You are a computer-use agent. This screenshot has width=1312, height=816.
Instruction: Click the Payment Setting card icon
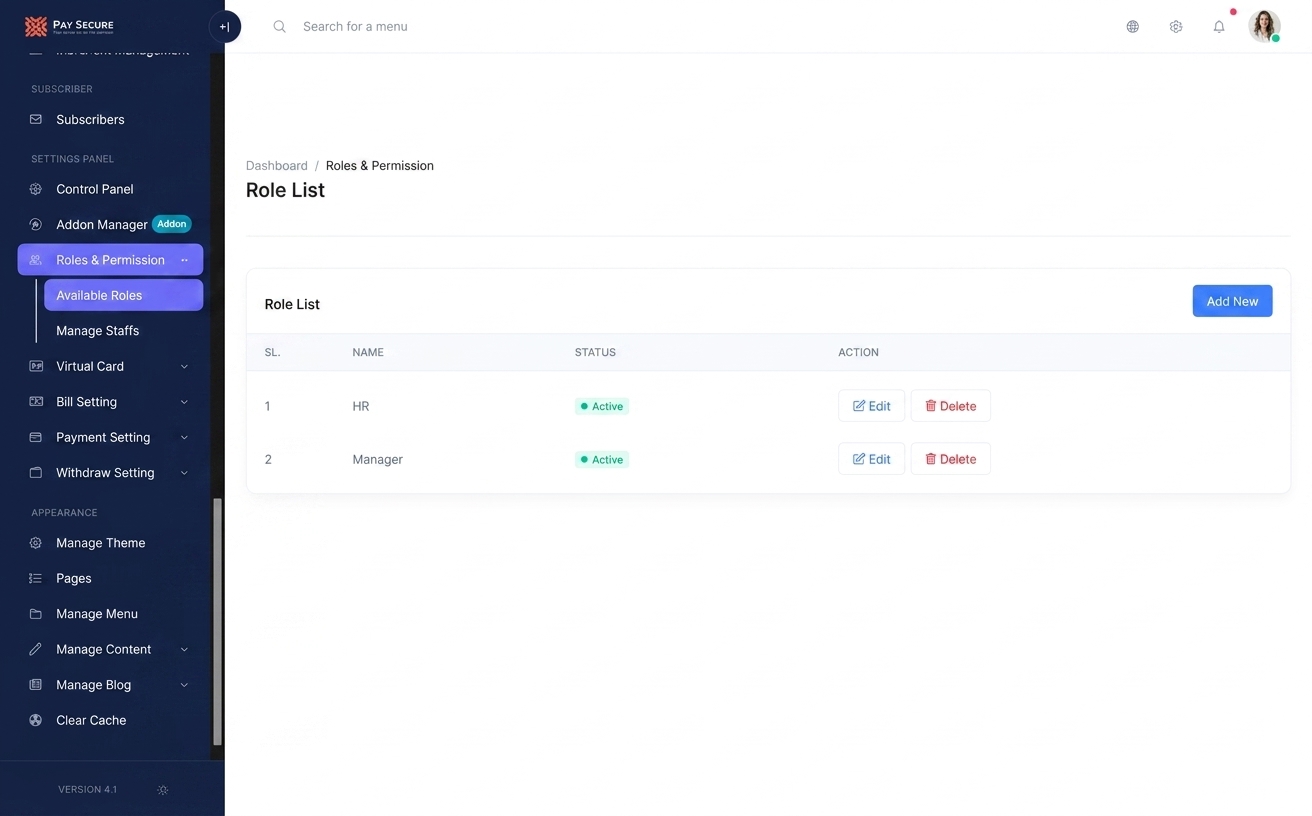pos(36,437)
